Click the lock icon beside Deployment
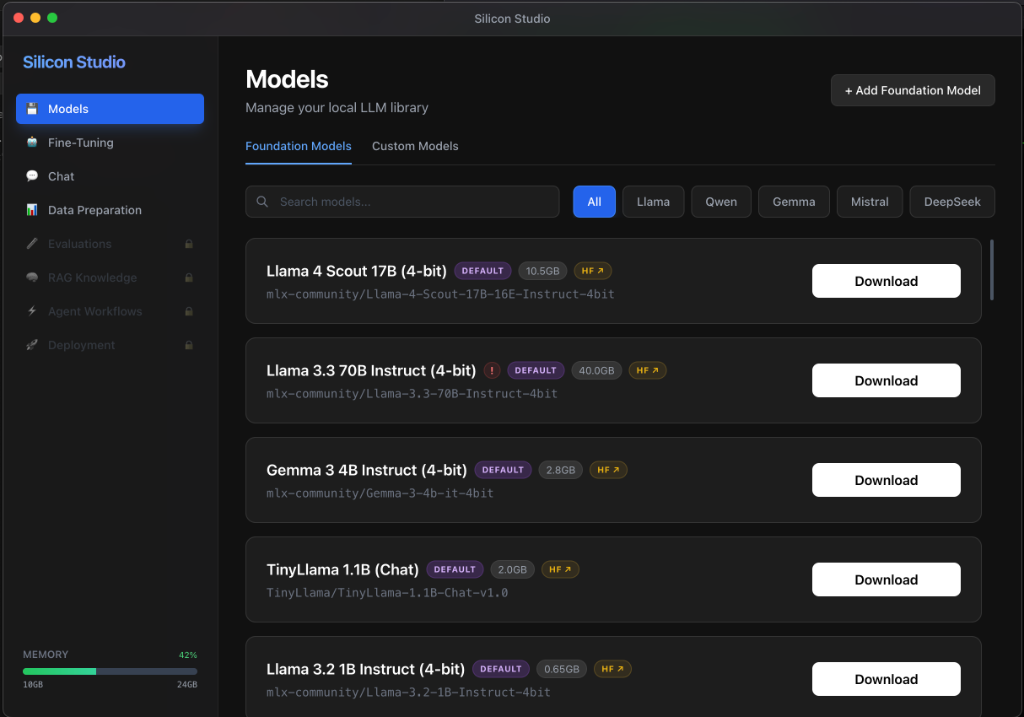This screenshot has height=717, width=1024. coord(189,345)
